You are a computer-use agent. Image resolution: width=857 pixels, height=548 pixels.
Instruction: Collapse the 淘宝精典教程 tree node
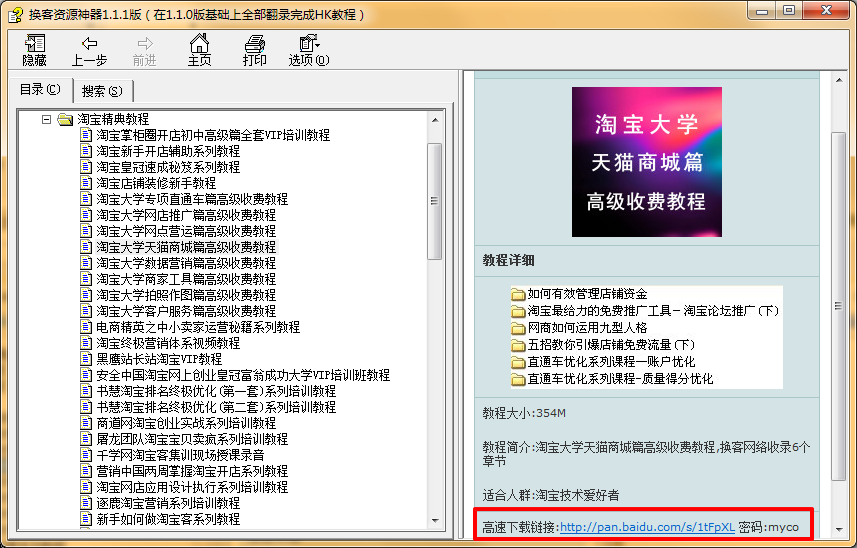tap(46, 119)
